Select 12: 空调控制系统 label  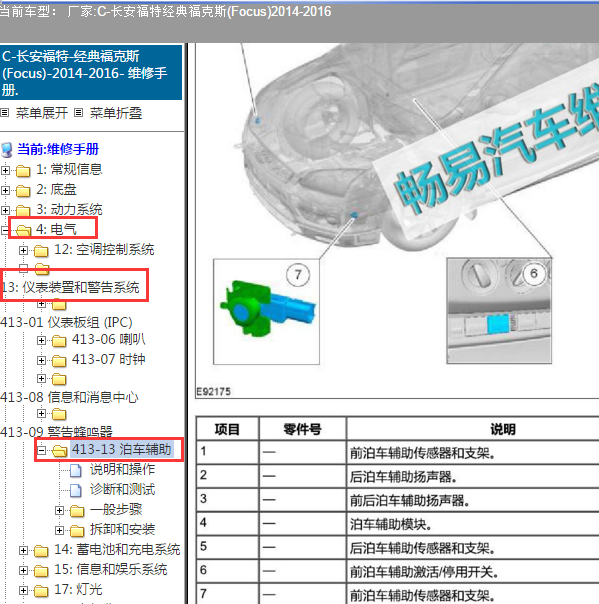(104, 249)
